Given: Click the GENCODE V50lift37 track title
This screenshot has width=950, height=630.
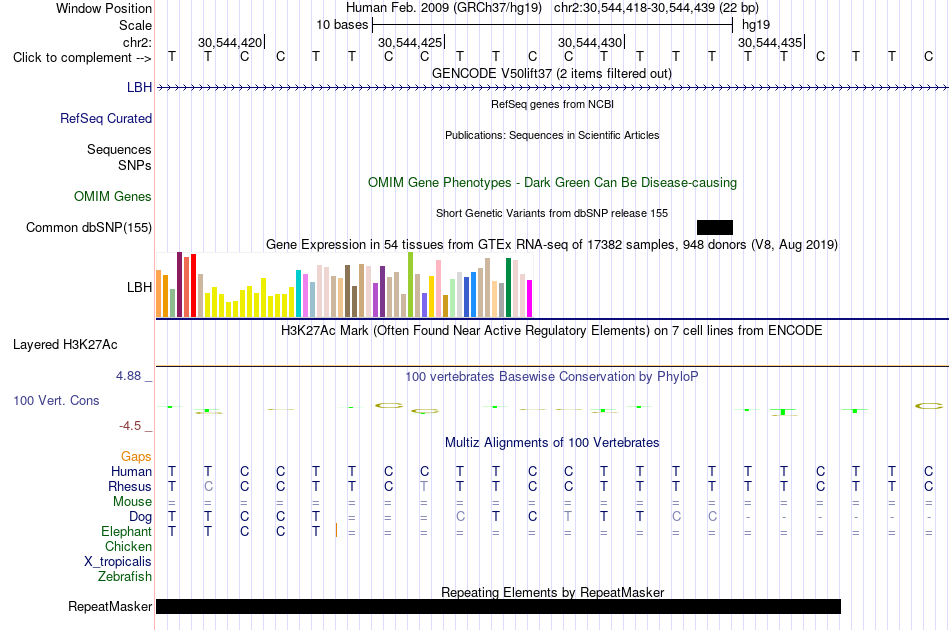Looking at the screenshot, I should 551,74.
